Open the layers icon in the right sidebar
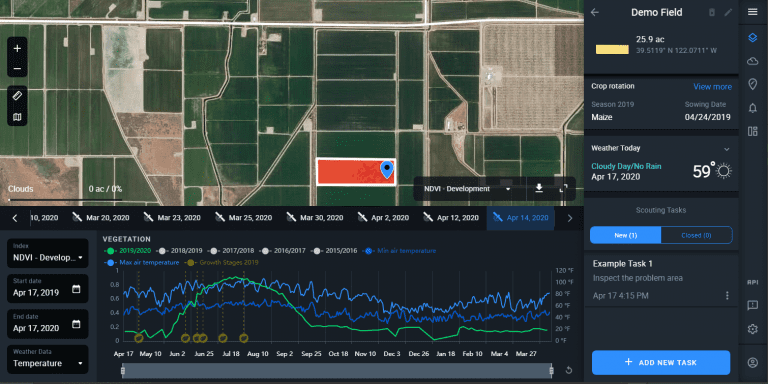The height and width of the screenshot is (384, 768). pos(753,38)
